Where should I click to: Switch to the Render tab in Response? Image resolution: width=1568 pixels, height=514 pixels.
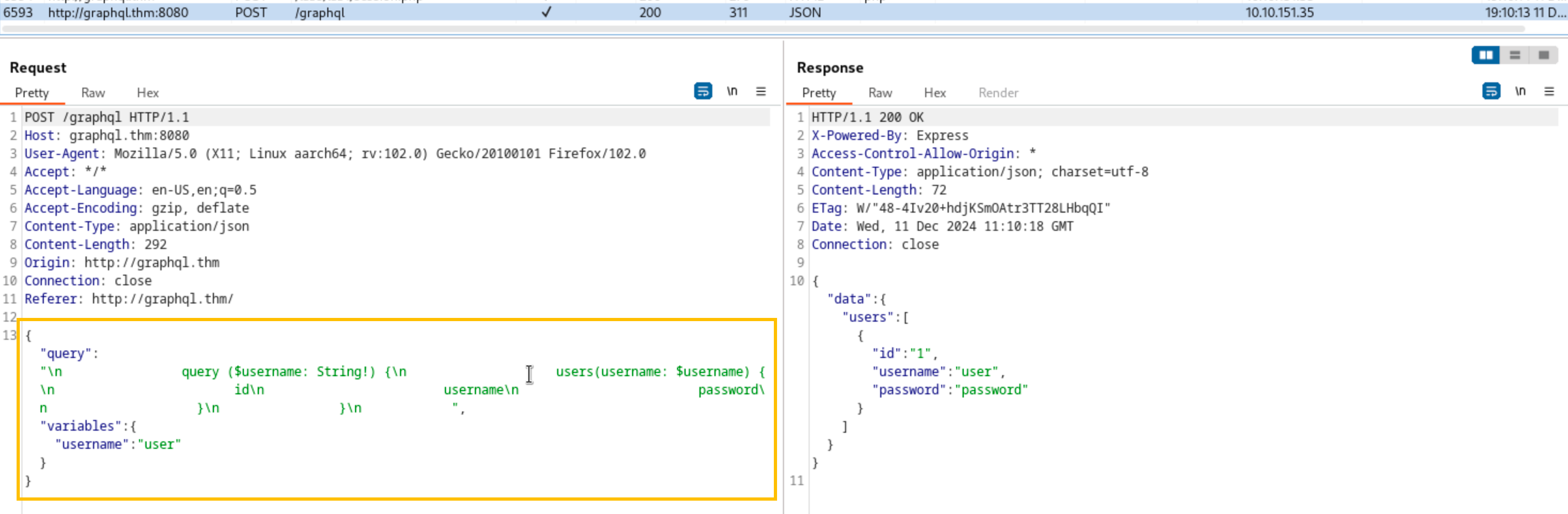click(x=998, y=93)
